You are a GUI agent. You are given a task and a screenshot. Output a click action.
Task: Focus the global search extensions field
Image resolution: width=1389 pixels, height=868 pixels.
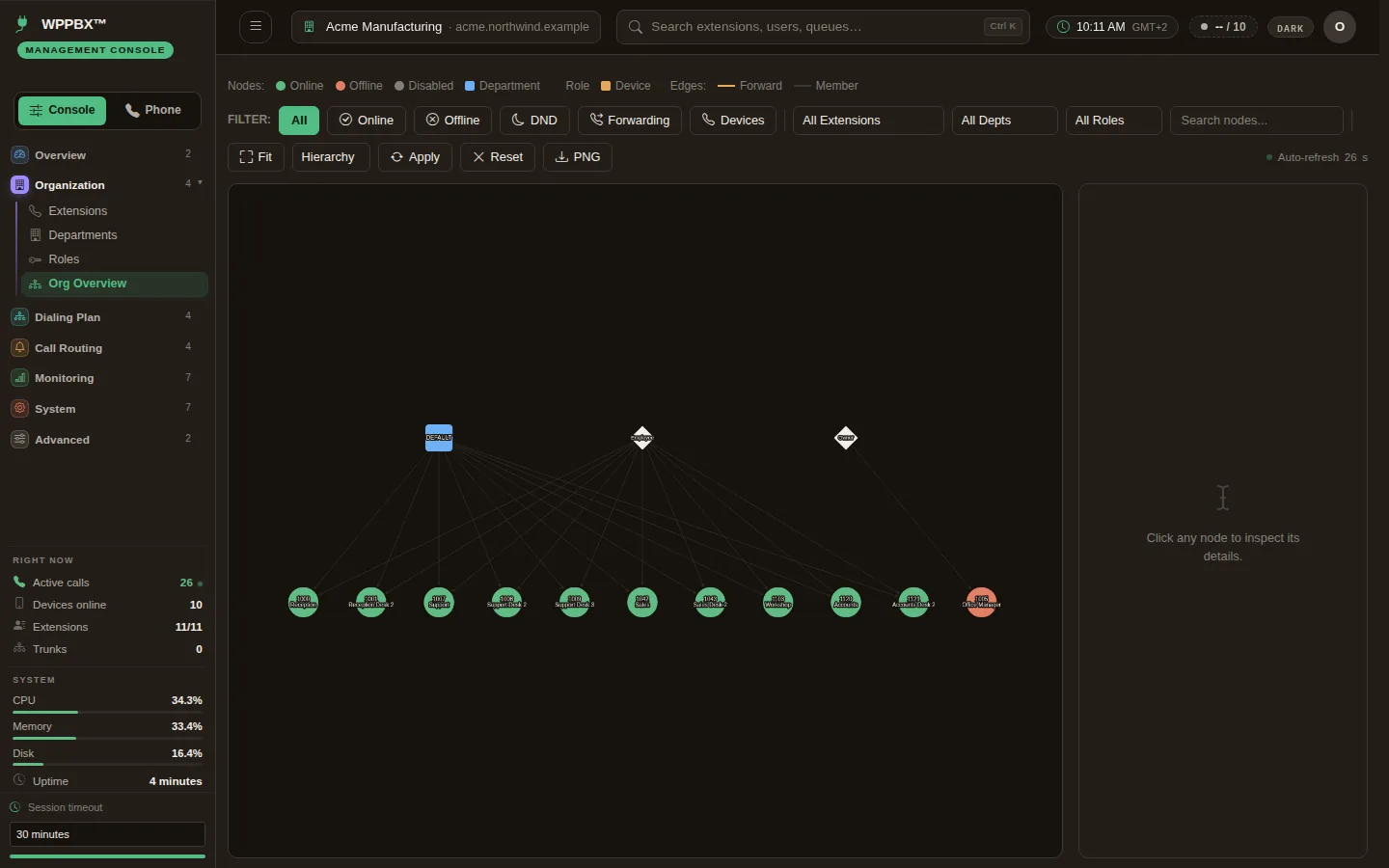(x=823, y=27)
